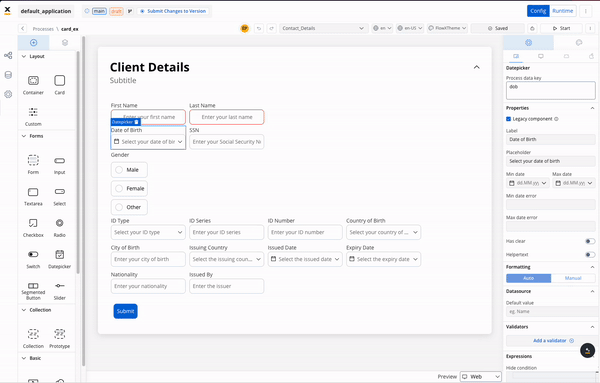Screen dimensions: 600x383
Task: Choose the Textarea component
Action: pyautogui.click(x=33, y=196)
